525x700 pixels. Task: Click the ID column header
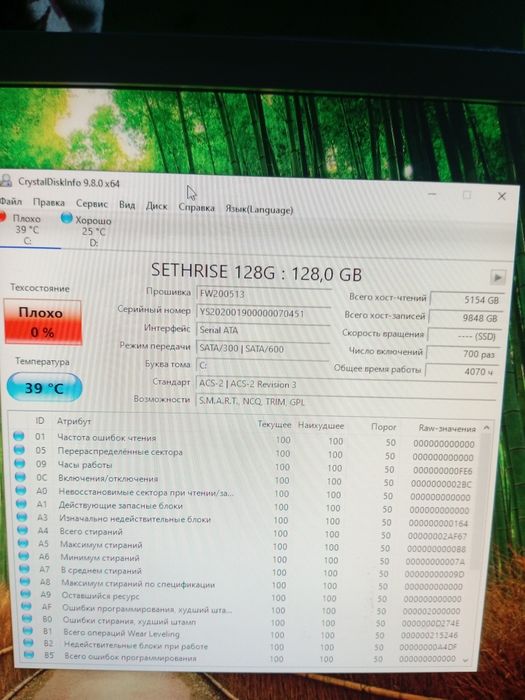40,421
